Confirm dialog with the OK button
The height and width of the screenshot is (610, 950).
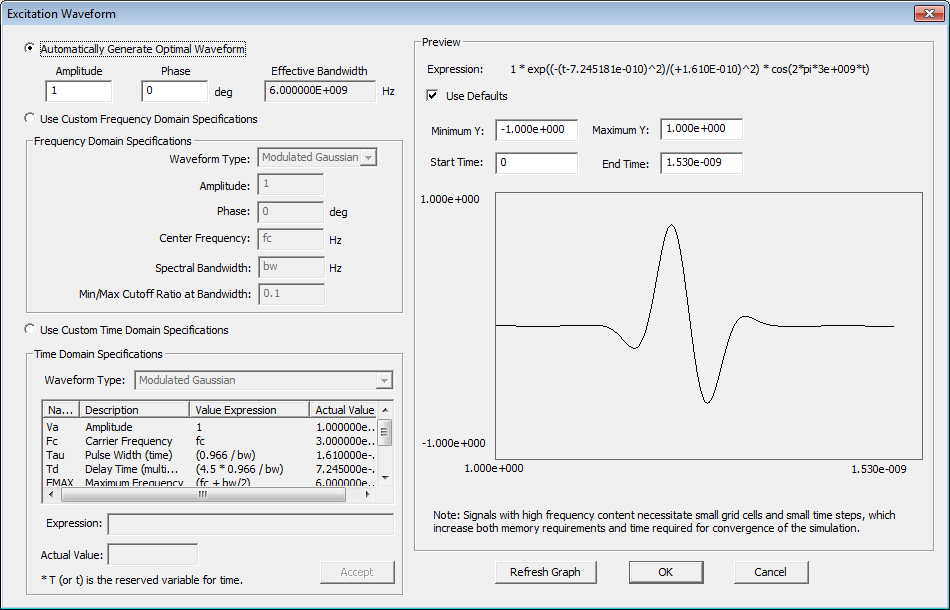point(665,572)
